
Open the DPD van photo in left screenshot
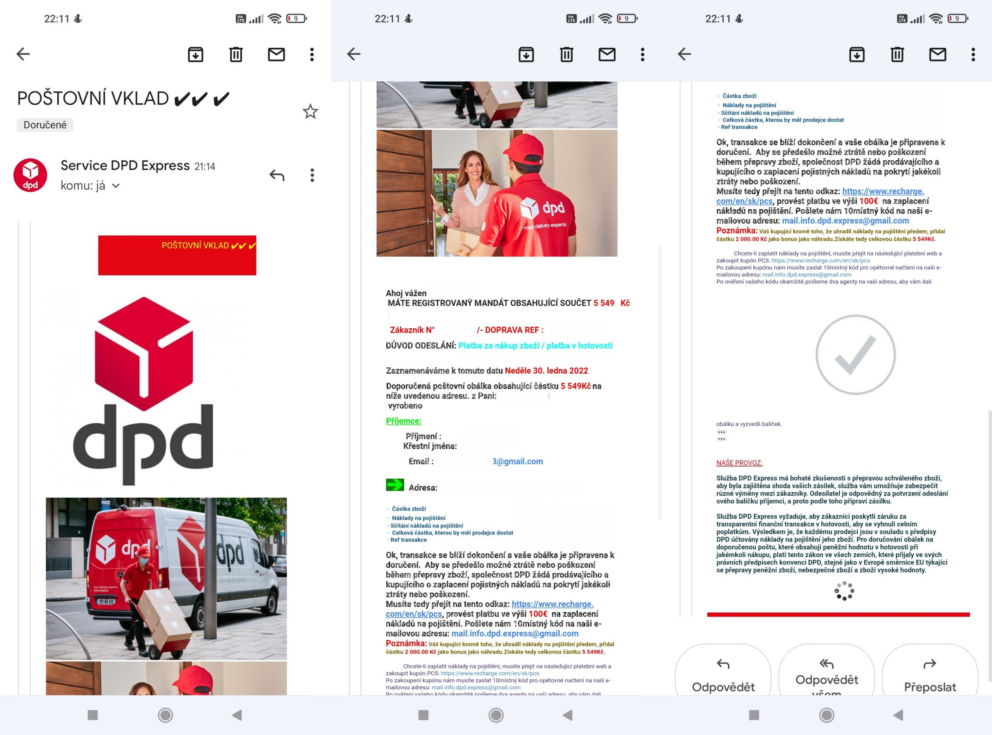(x=166, y=578)
